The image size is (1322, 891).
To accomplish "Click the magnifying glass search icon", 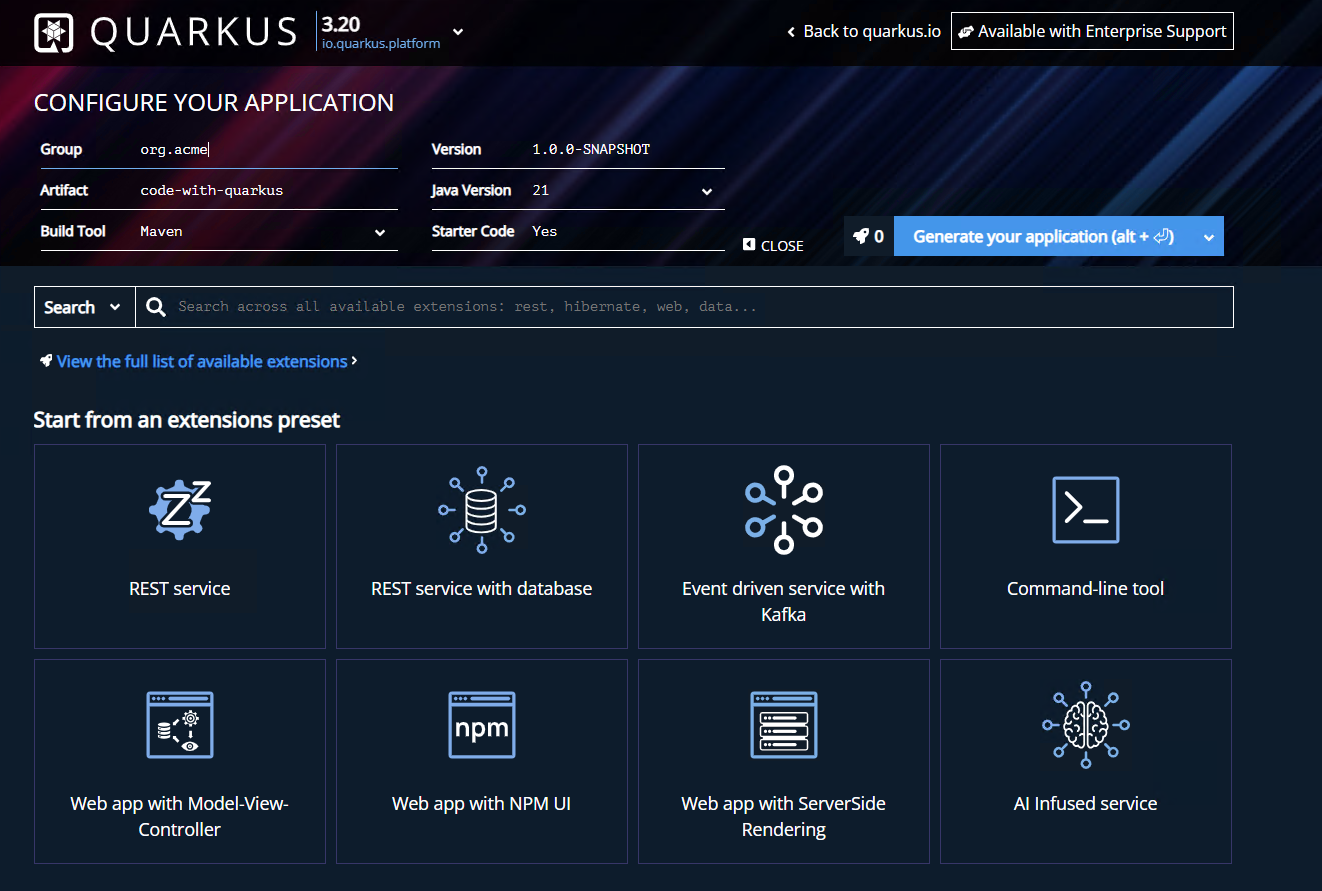I will coord(156,307).
